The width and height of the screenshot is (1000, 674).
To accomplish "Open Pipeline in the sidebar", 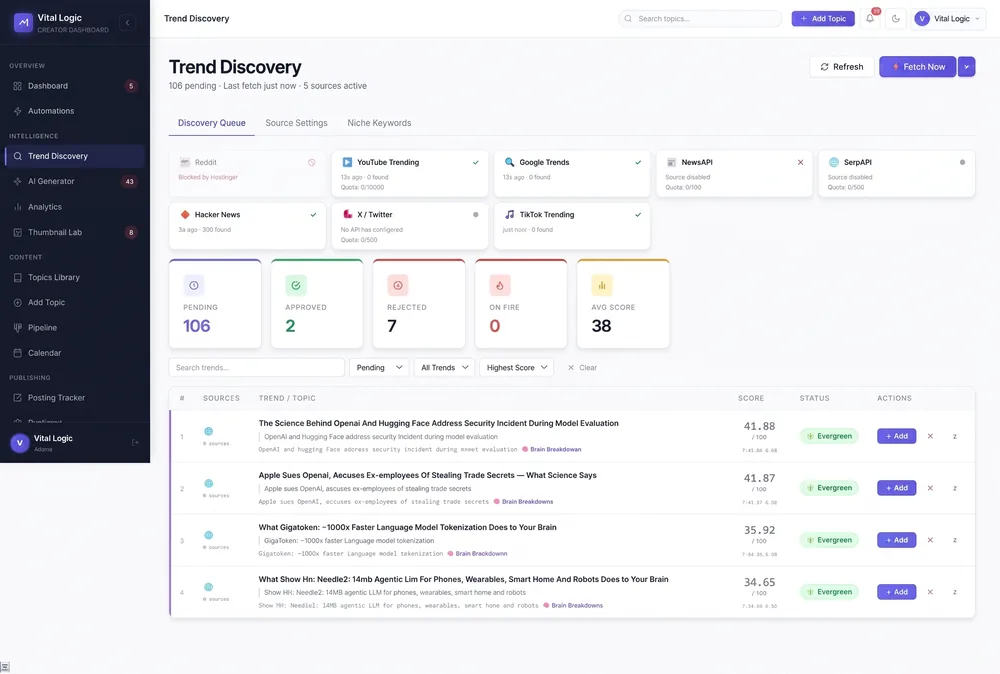I will point(75,328).
